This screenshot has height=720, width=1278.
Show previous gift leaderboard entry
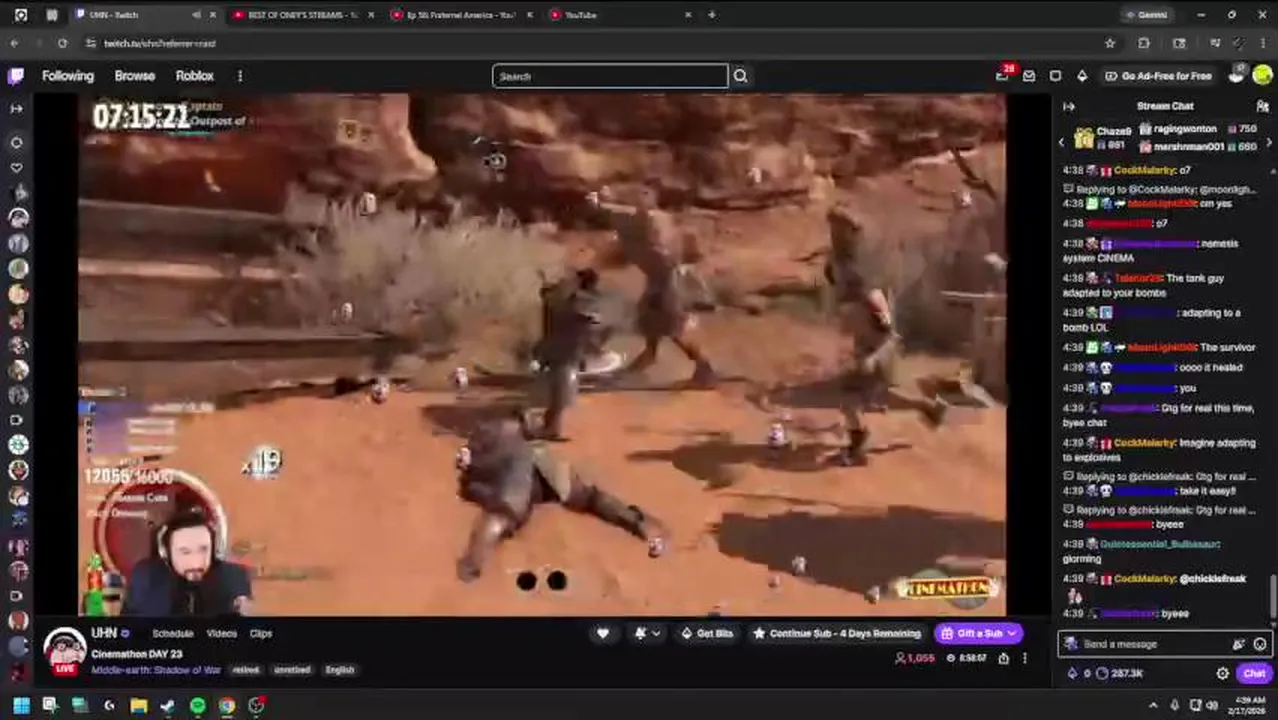[1062, 143]
